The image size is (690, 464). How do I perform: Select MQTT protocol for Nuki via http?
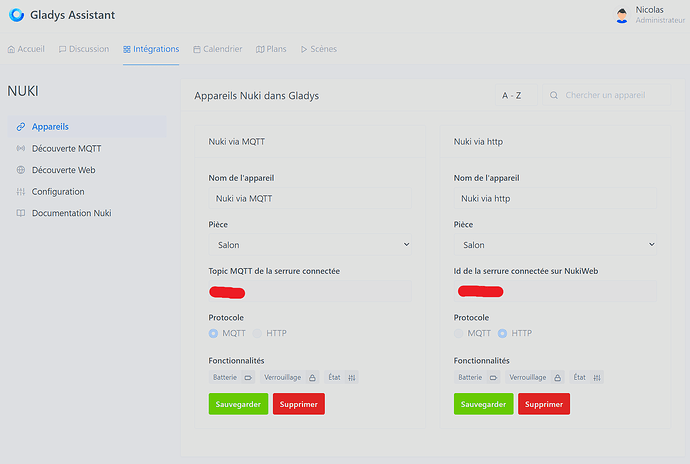(459, 333)
